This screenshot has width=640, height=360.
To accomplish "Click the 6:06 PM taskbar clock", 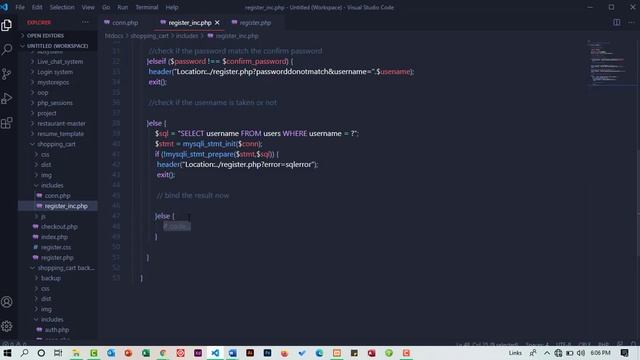I will [x=600, y=353].
